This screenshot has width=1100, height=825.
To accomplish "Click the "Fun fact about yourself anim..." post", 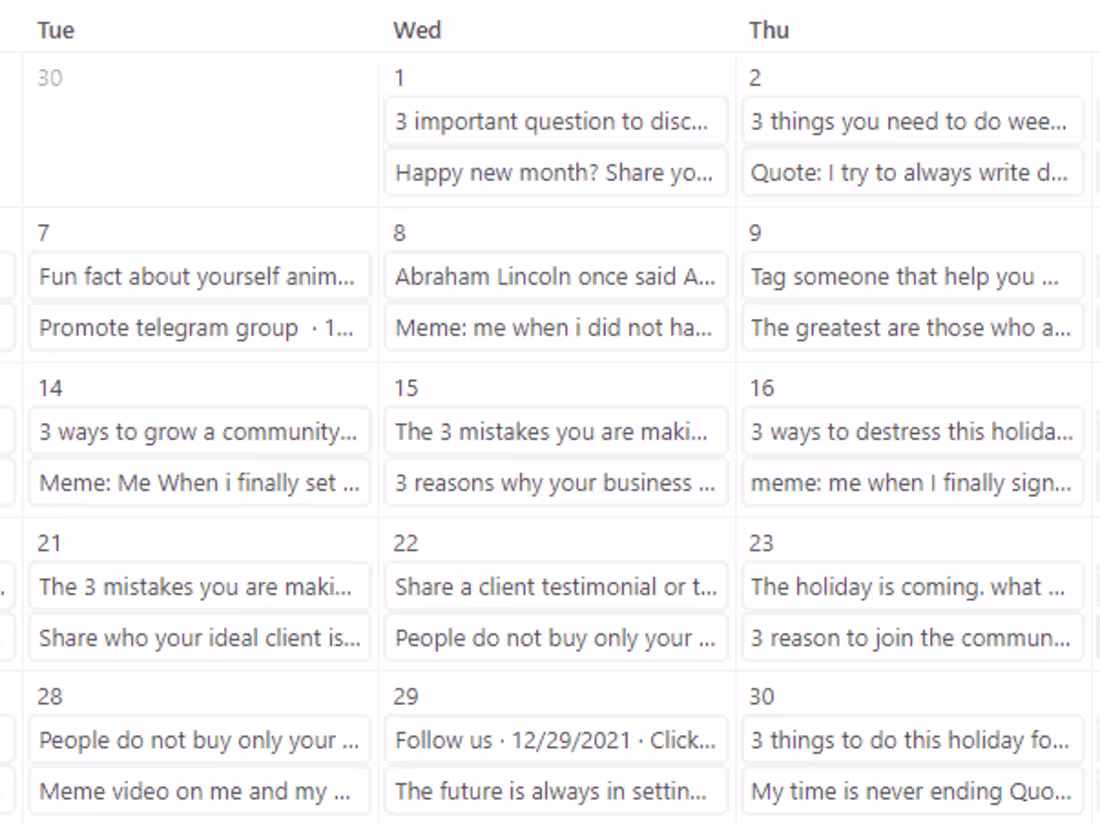I will click(199, 276).
